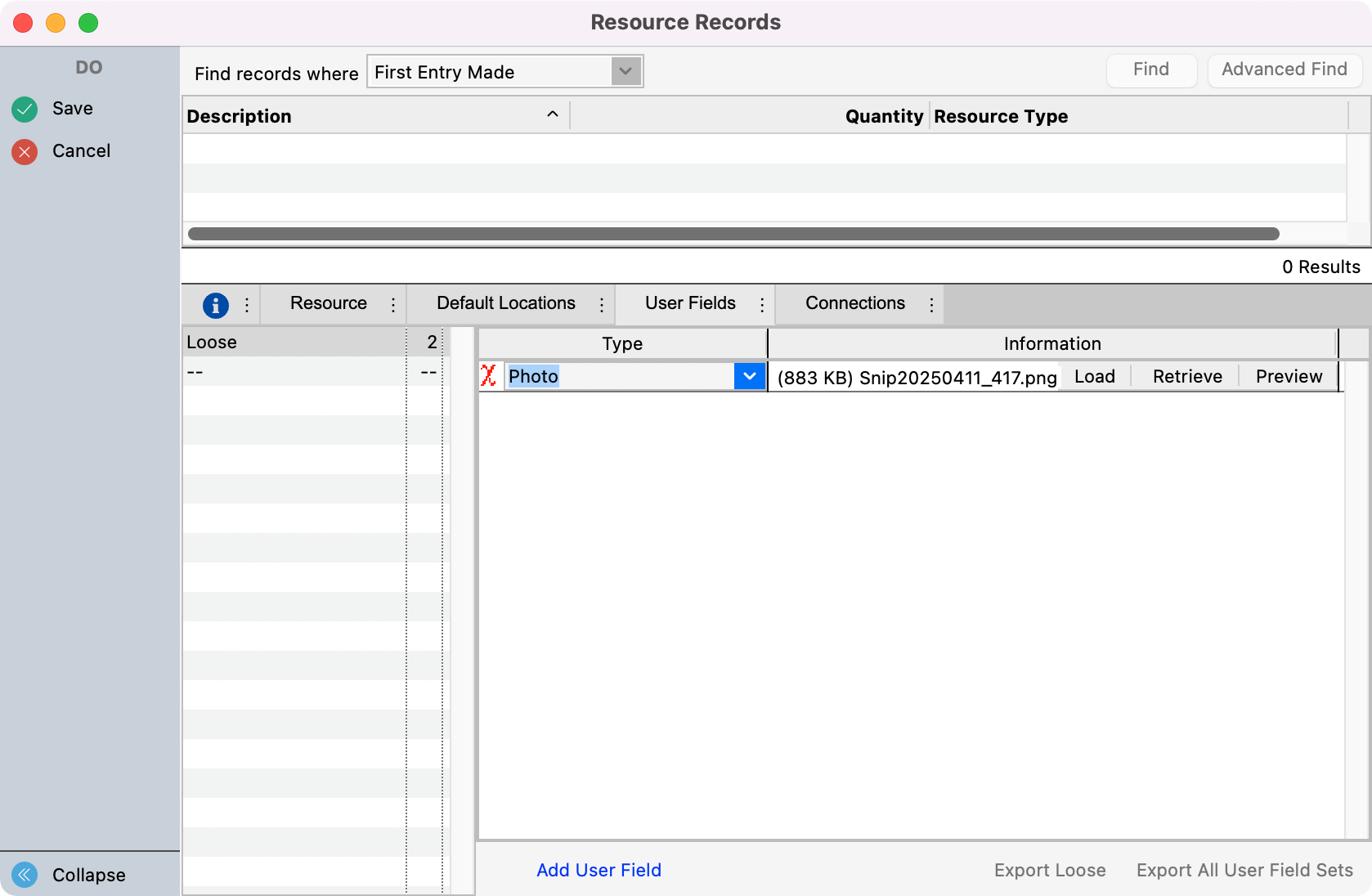Image resolution: width=1372 pixels, height=896 pixels.
Task: Expand the Photo type dropdown arrow
Action: [x=749, y=376]
